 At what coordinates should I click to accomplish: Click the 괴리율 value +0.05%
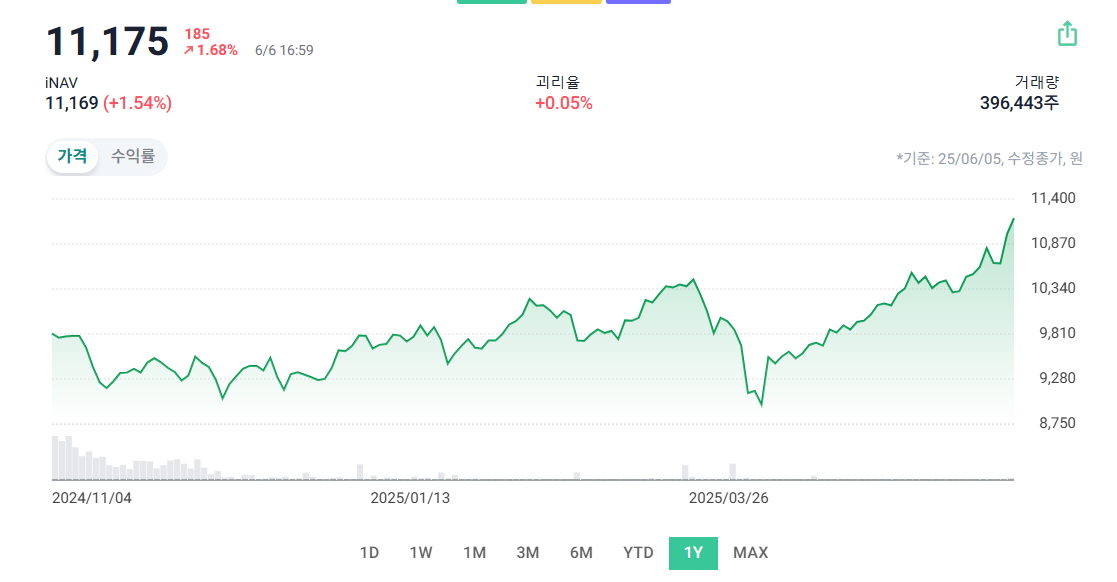tap(563, 102)
